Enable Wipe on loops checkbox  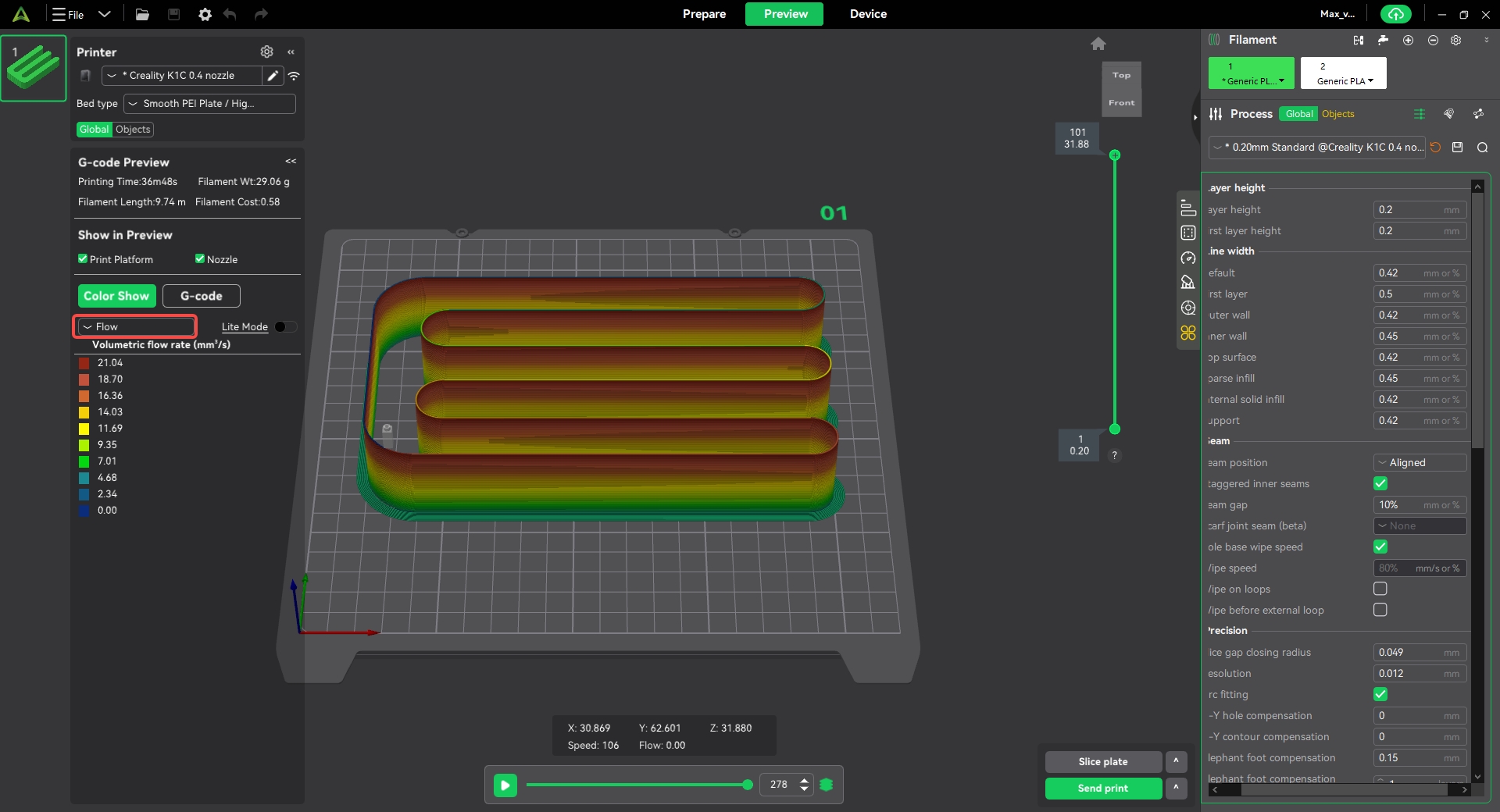tap(1380, 589)
